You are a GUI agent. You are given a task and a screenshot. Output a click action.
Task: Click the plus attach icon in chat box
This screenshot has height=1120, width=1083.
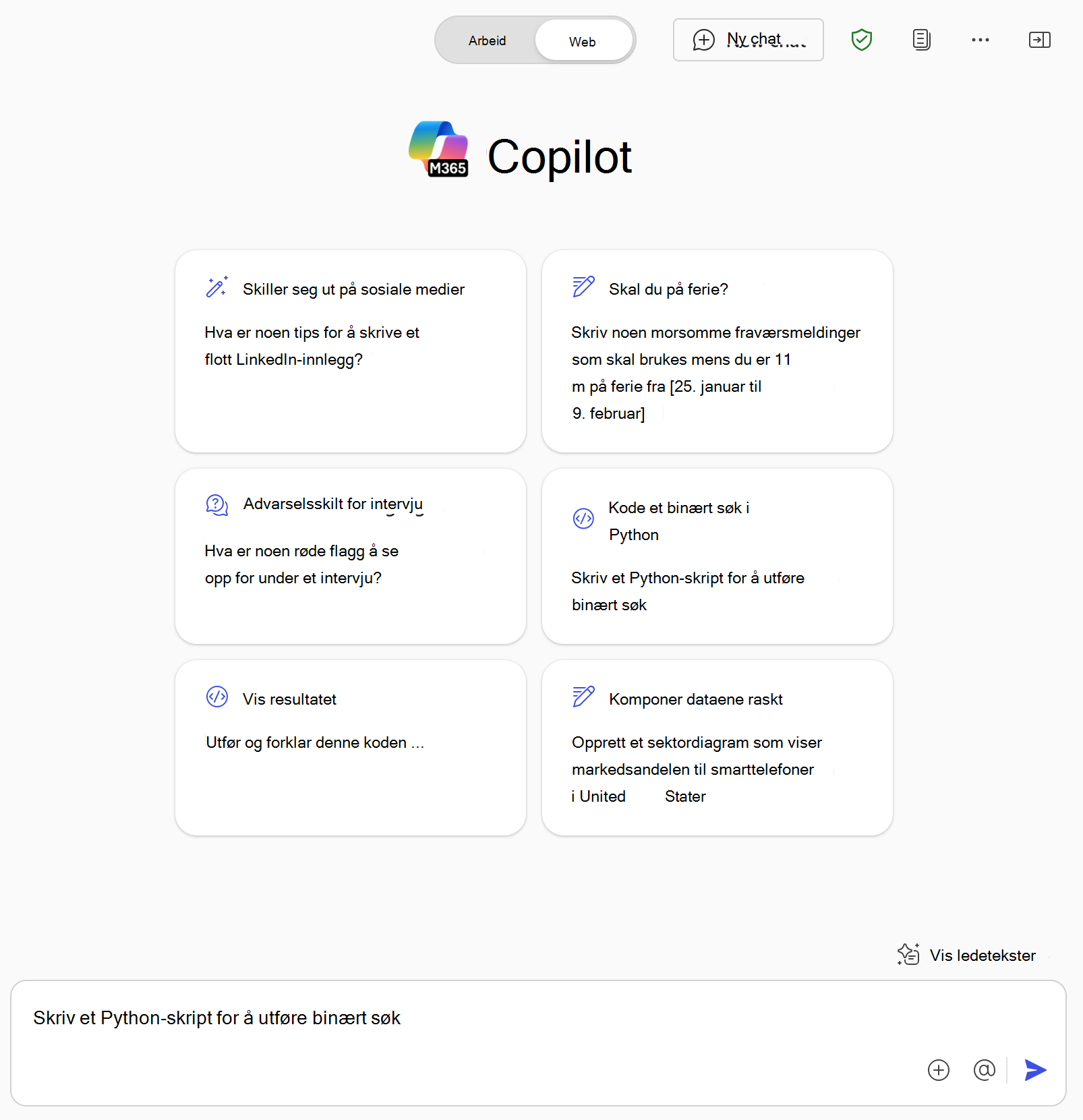pyautogui.click(x=938, y=1070)
